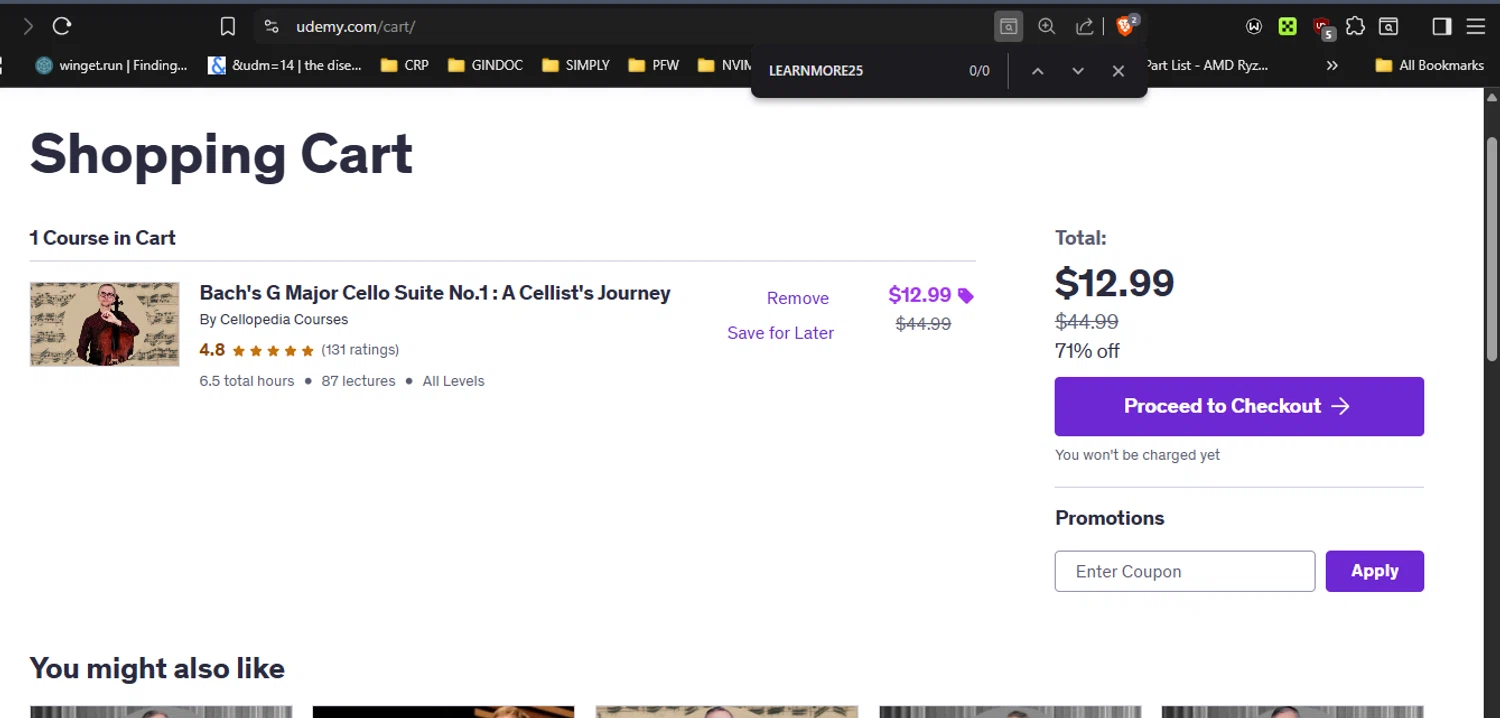
Task: Click the (131 ratings) text
Action: [x=360, y=350]
